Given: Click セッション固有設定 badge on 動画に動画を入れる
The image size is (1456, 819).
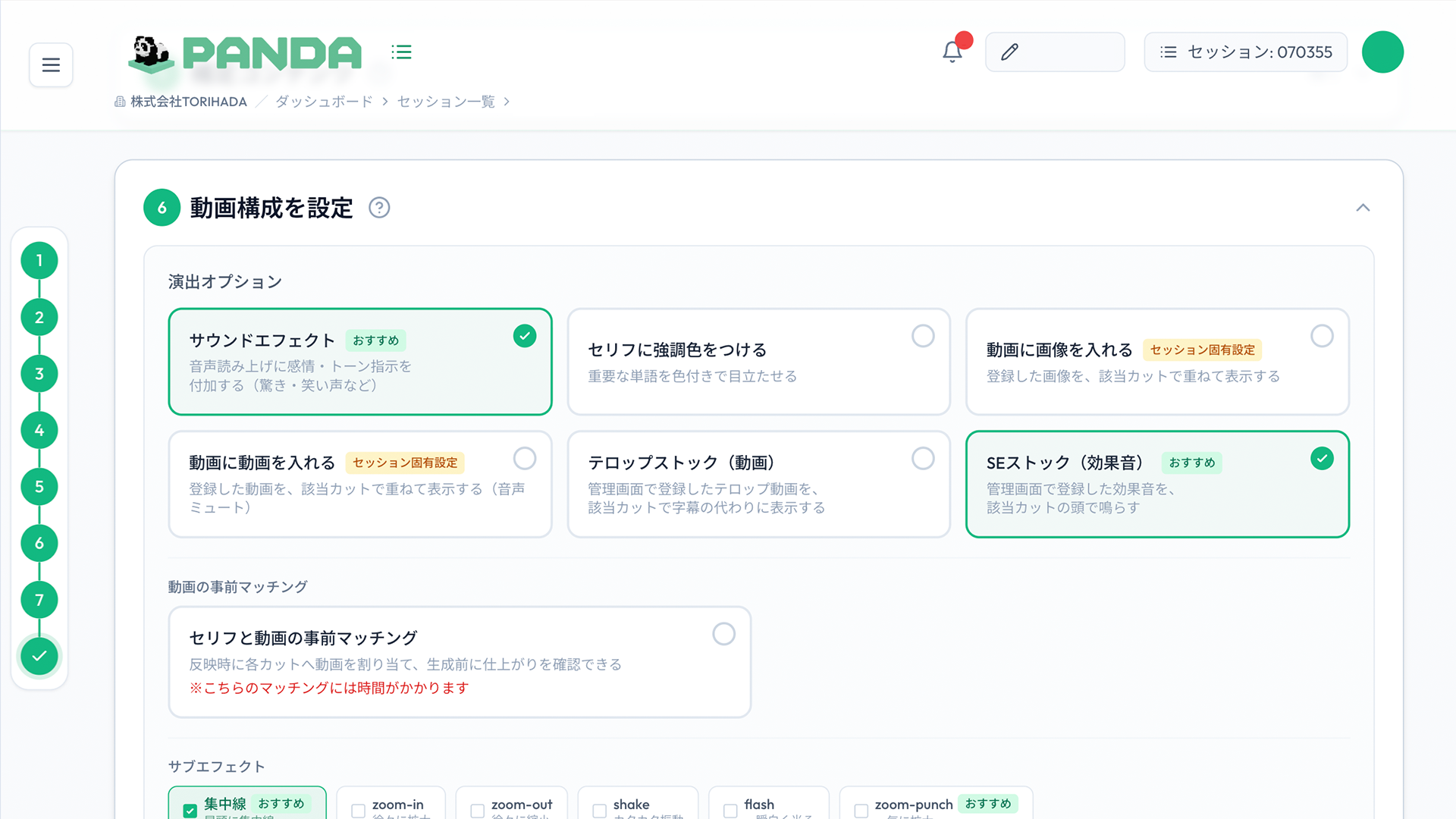Looking at the screenshot, I should pyautogui.click(x=405, y=463).
